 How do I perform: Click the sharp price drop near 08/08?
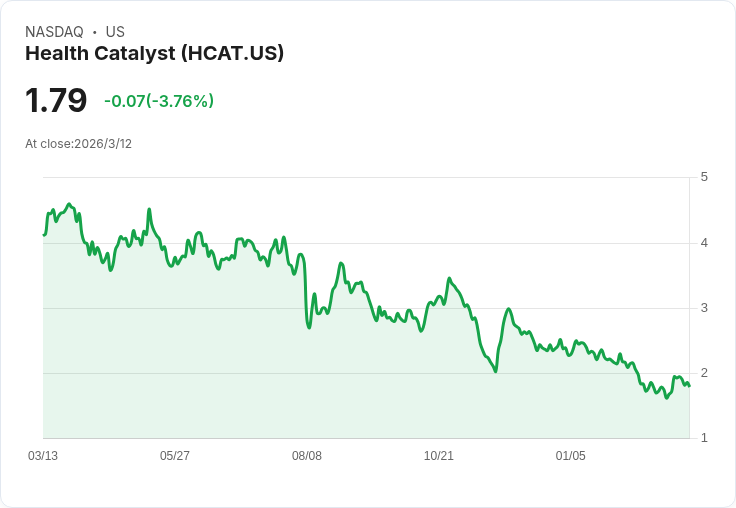pyautogui.click(x=306, y=291)
